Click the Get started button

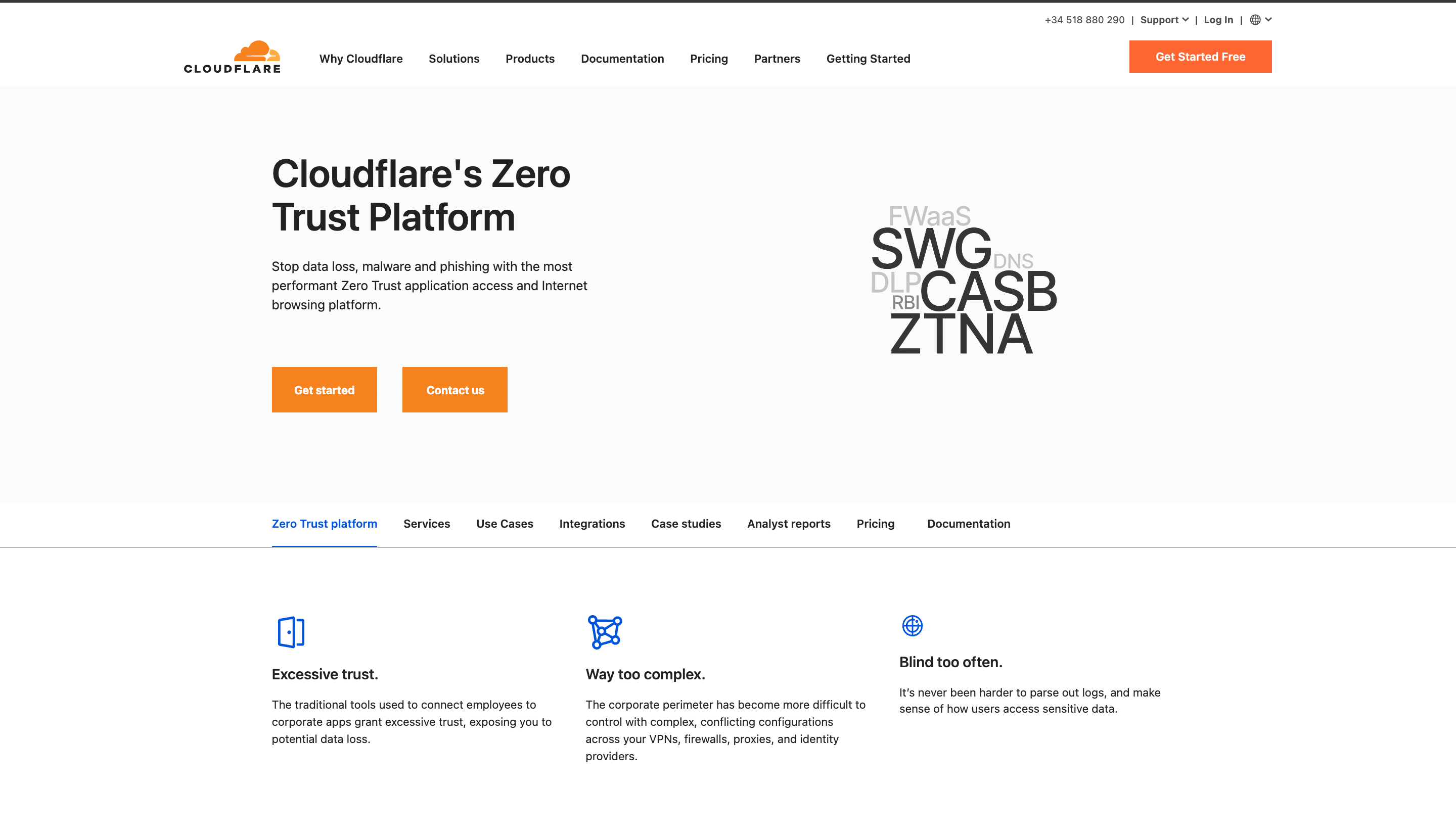click(x=324, y=390)
